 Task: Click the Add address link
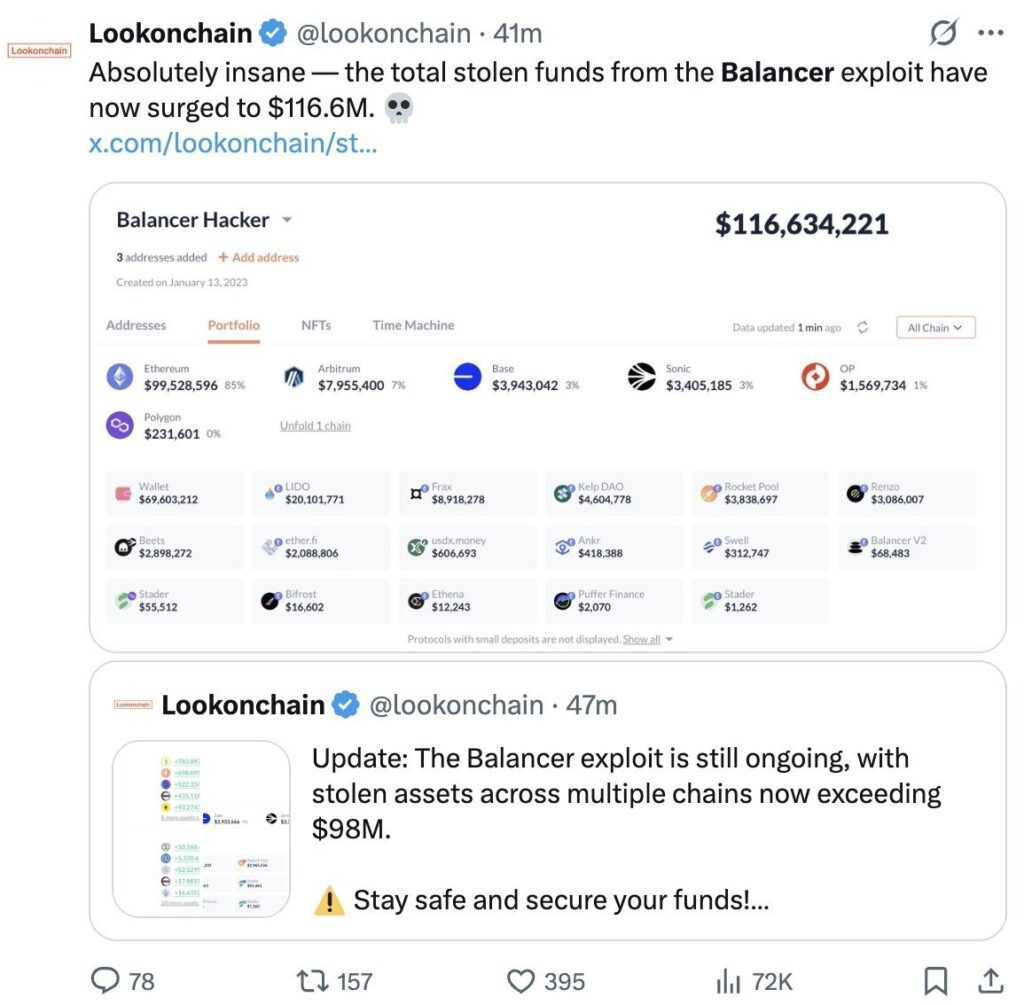pyautogui.click(x=259, y=257)
